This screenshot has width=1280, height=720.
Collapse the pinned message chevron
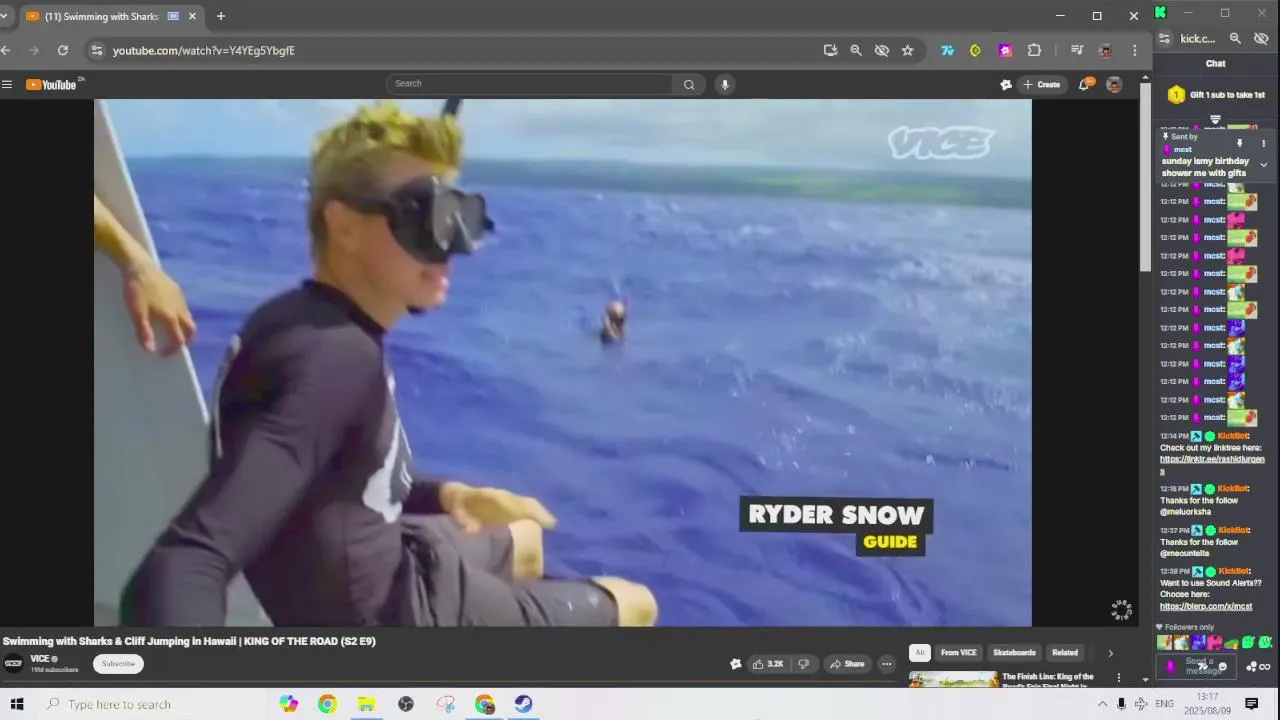(1263, 165)
